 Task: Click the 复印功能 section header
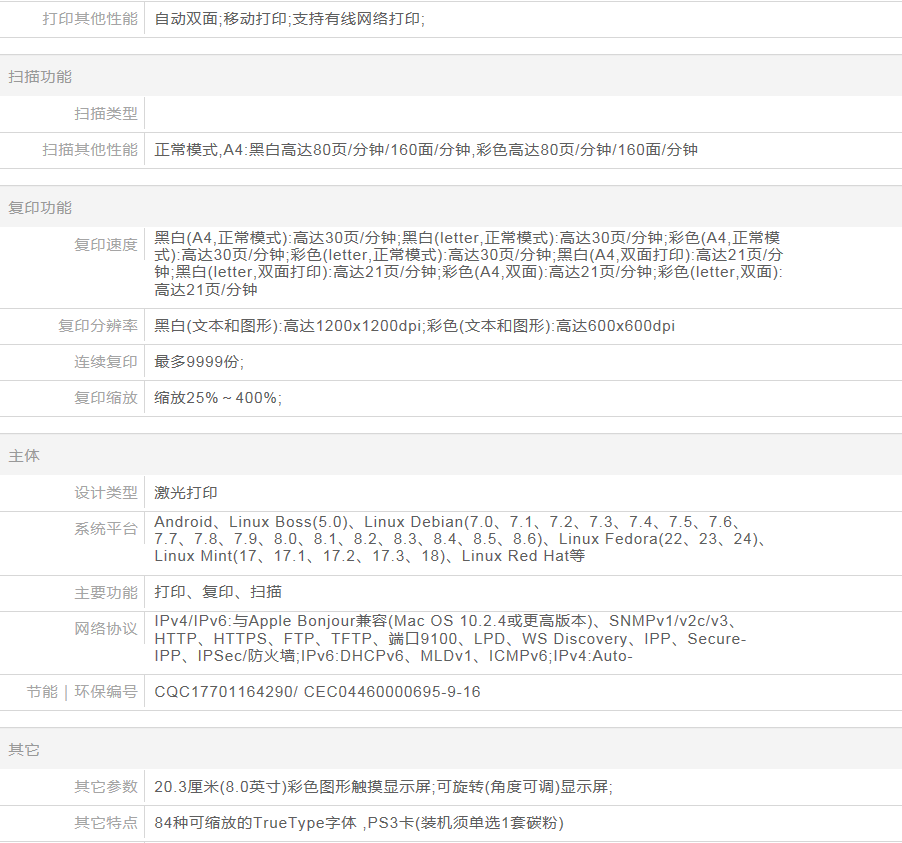click(x=40, y=208)
